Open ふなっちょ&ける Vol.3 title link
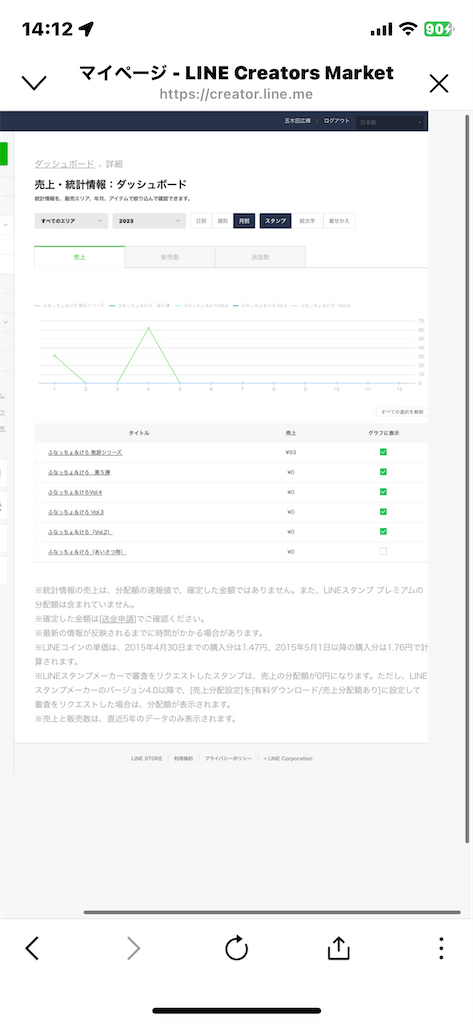Viewport: 473px width, 1024px height. click(76, 511)
